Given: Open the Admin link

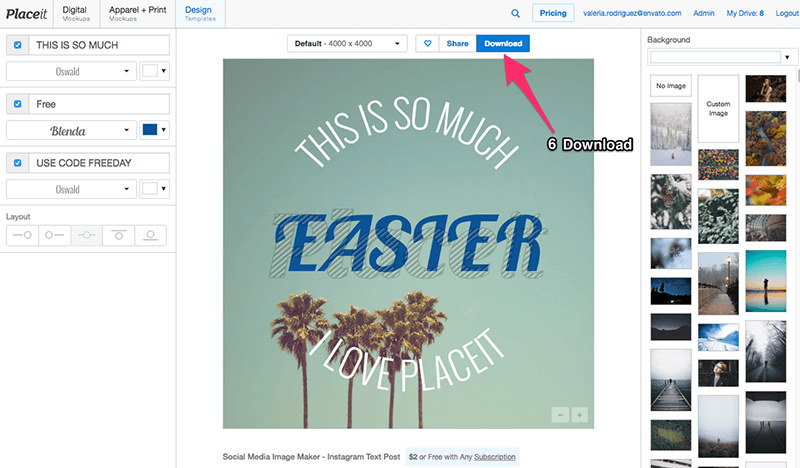Looking at the screenshot, I should pyautogui.click(x=704, y=13).
